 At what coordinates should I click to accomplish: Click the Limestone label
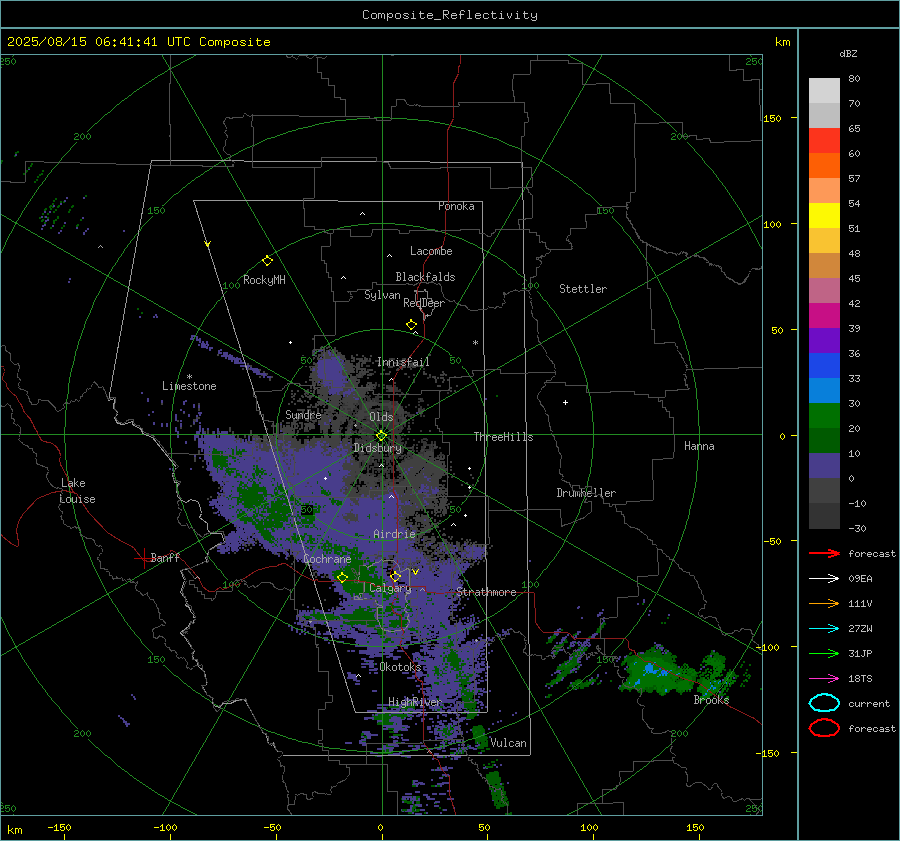pyautogui.click(x=189, y=386)
